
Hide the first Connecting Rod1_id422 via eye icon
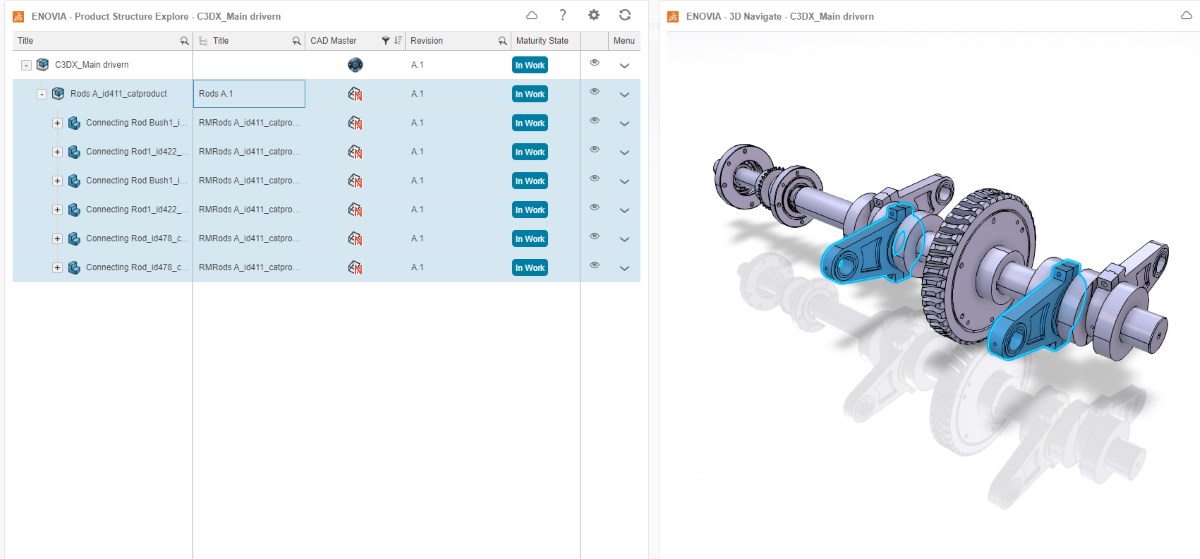(594, 149)
